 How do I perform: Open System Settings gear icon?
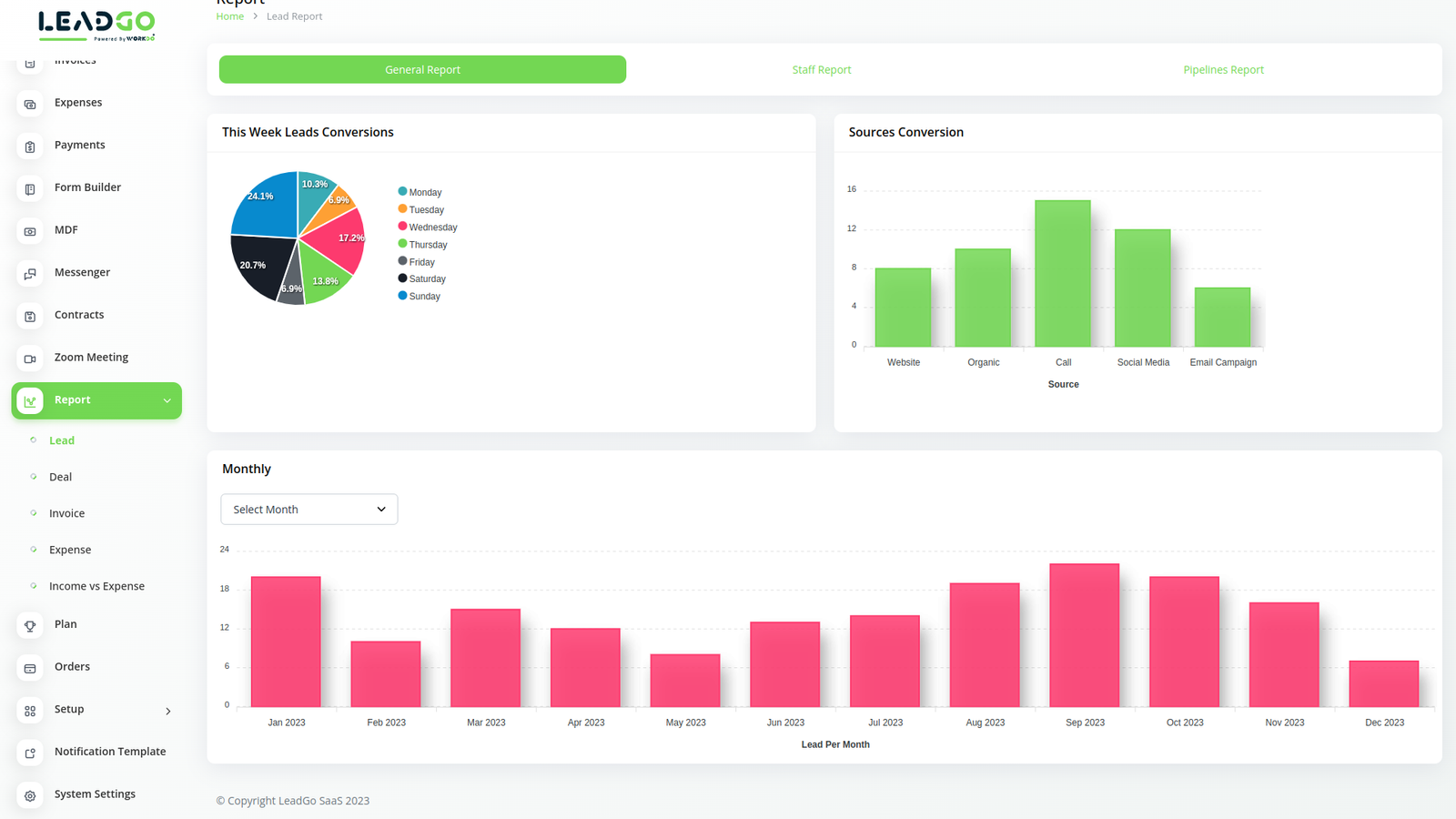coord(30,795)
